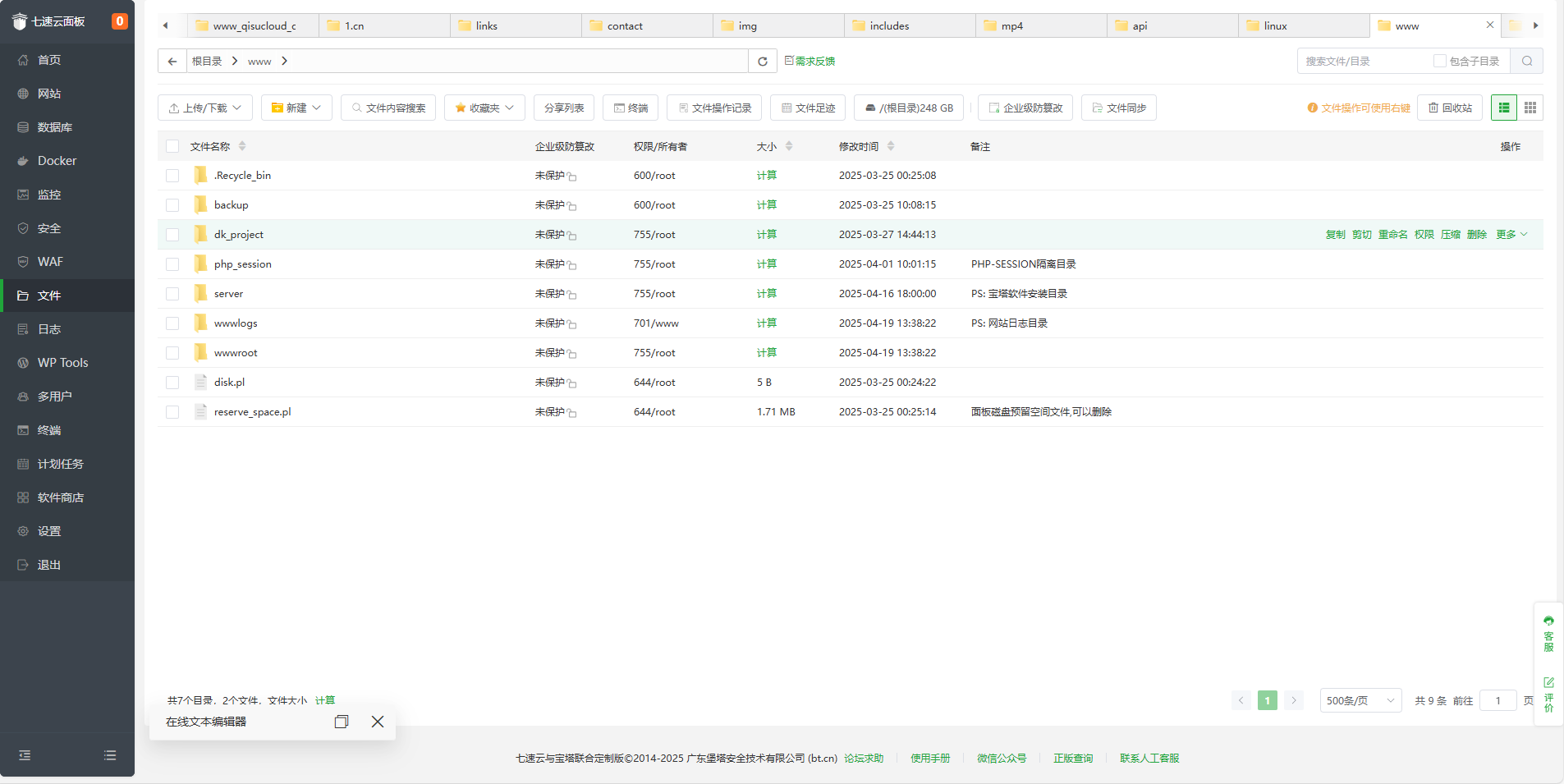The image size is (1564, 784).
Task: Click the search magnifier button
Action: (1527, 61)
